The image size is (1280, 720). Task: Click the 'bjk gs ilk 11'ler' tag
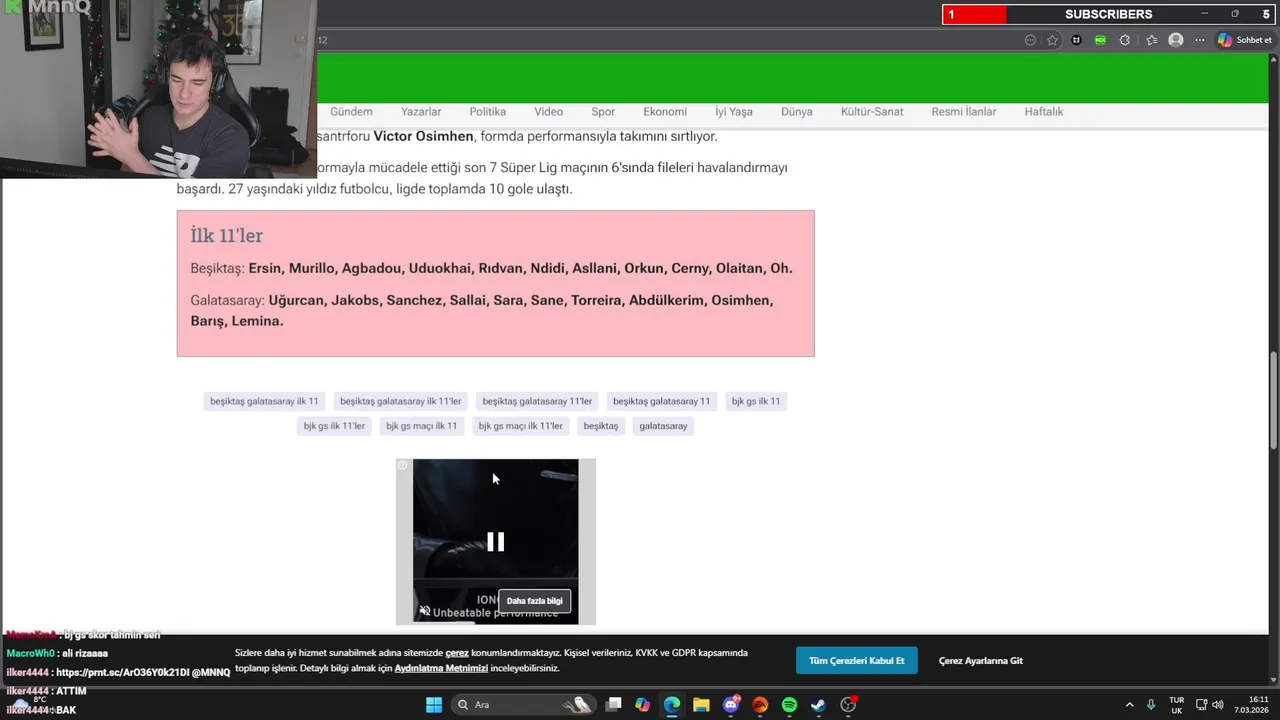point(334,426)
